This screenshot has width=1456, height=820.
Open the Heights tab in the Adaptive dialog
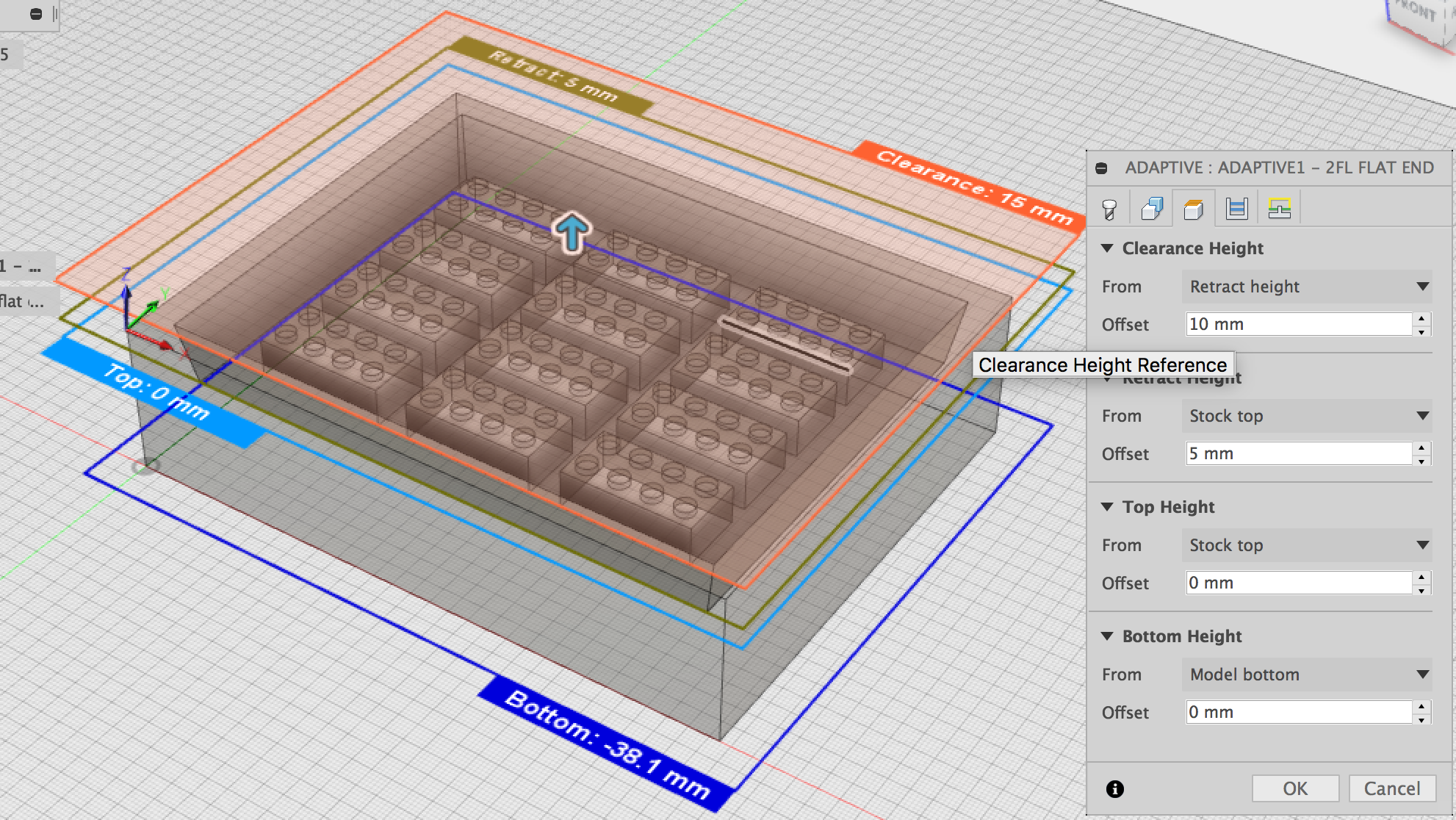[x=1194, y=209]
